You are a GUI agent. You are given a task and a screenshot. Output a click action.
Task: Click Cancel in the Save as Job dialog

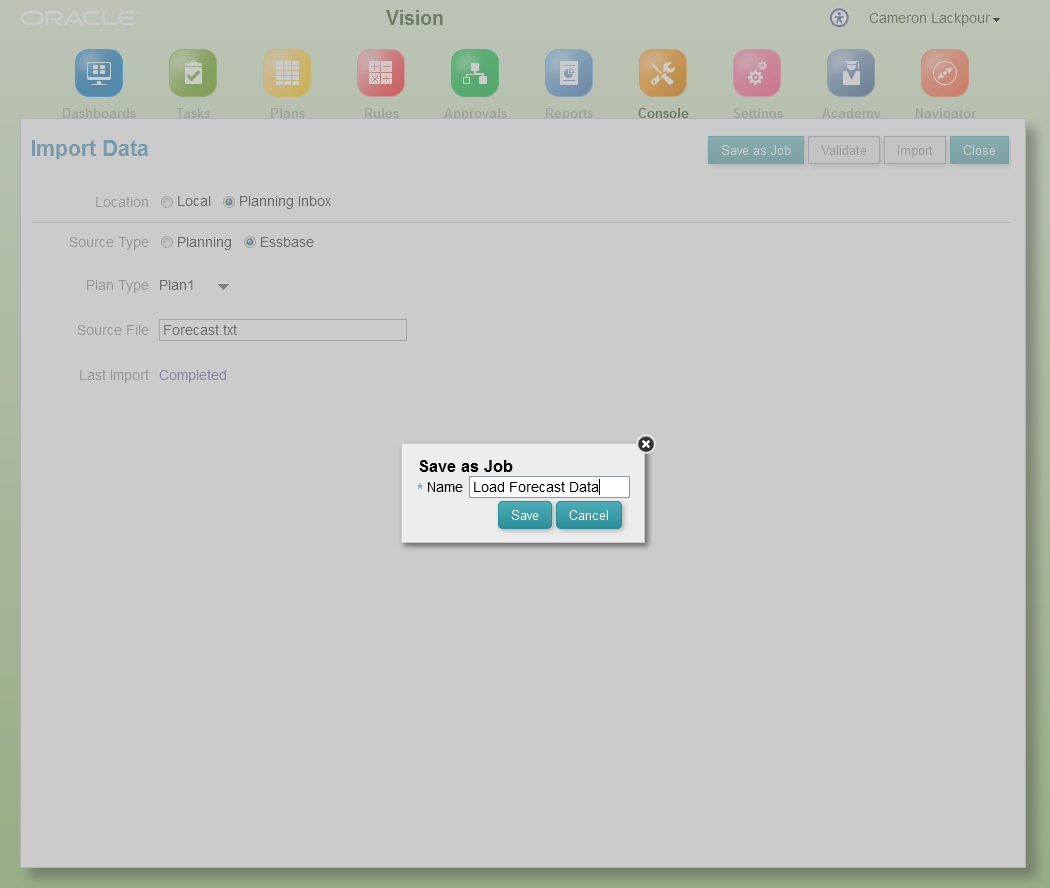pyautogui.click(x=589, y=516)
